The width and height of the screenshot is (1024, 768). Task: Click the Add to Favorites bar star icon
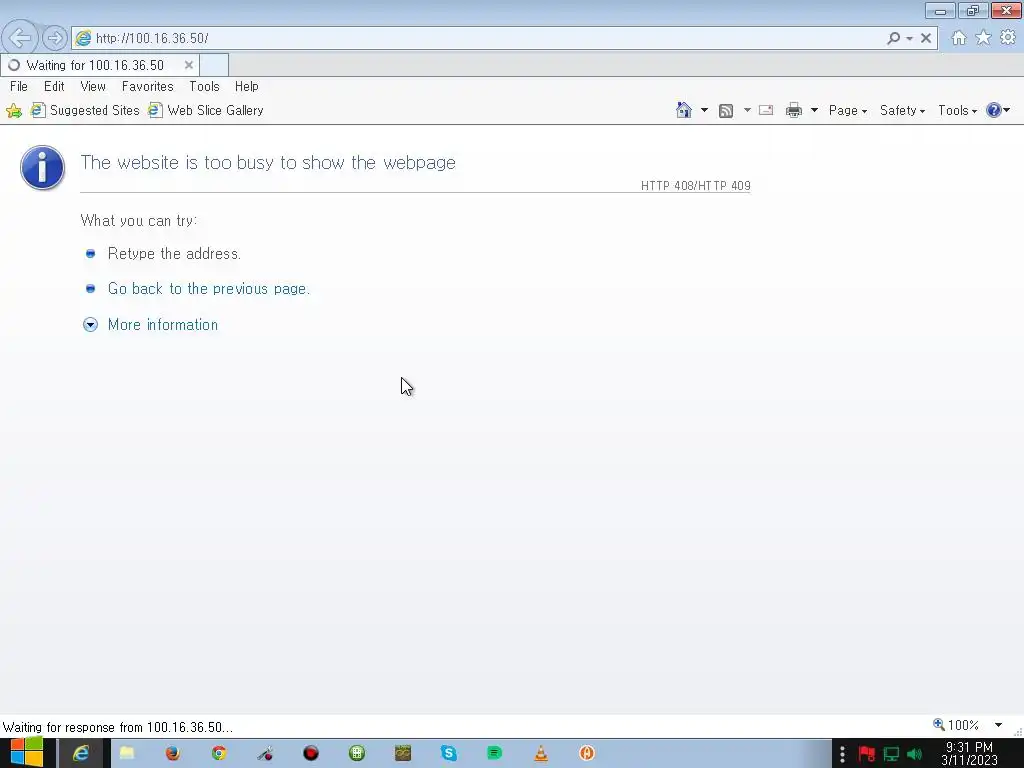pos(14,110)
